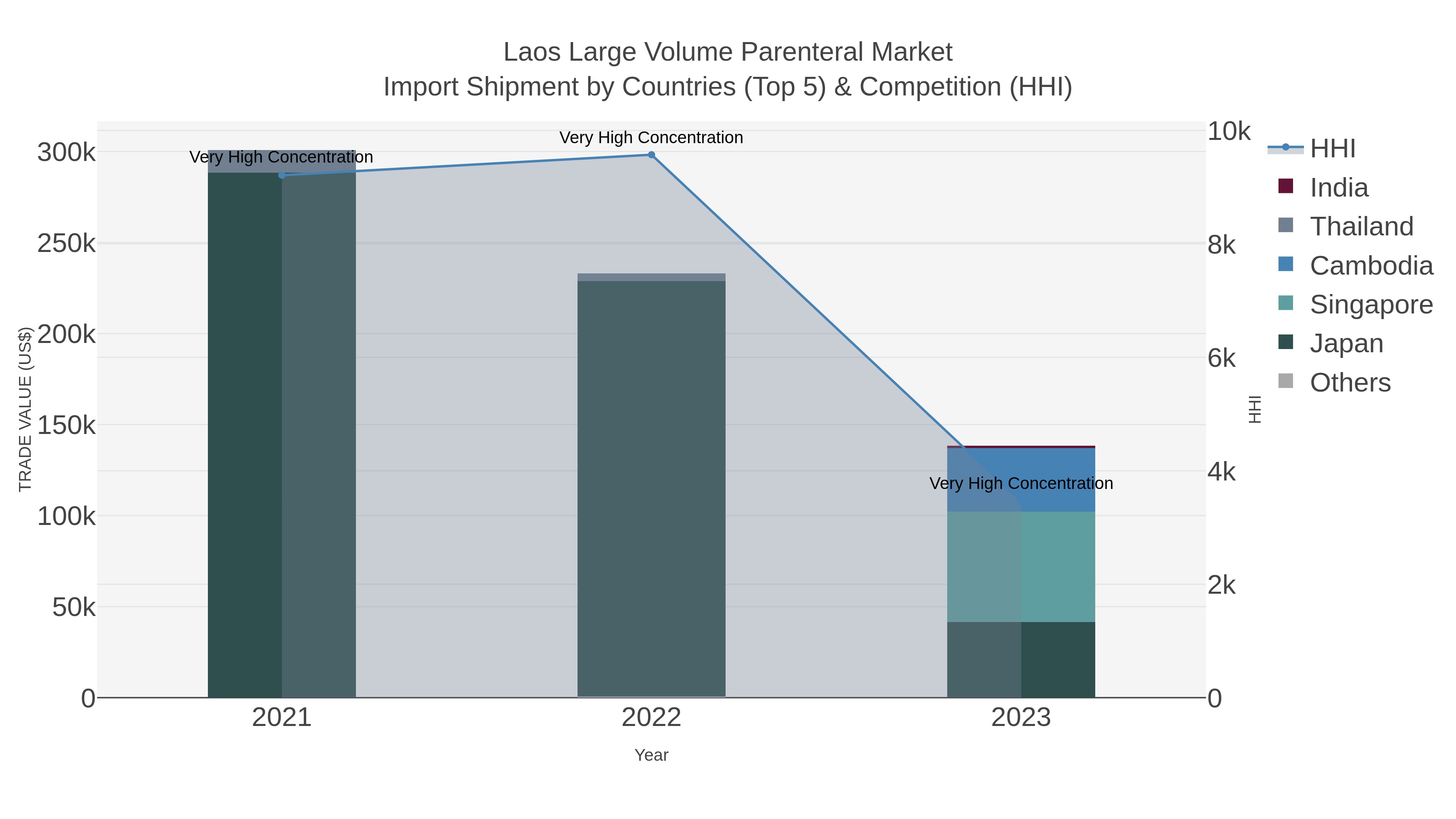Click the 2021 HHI data point
The height and width of the screenshot is (819, 1456).
(282, 175)
